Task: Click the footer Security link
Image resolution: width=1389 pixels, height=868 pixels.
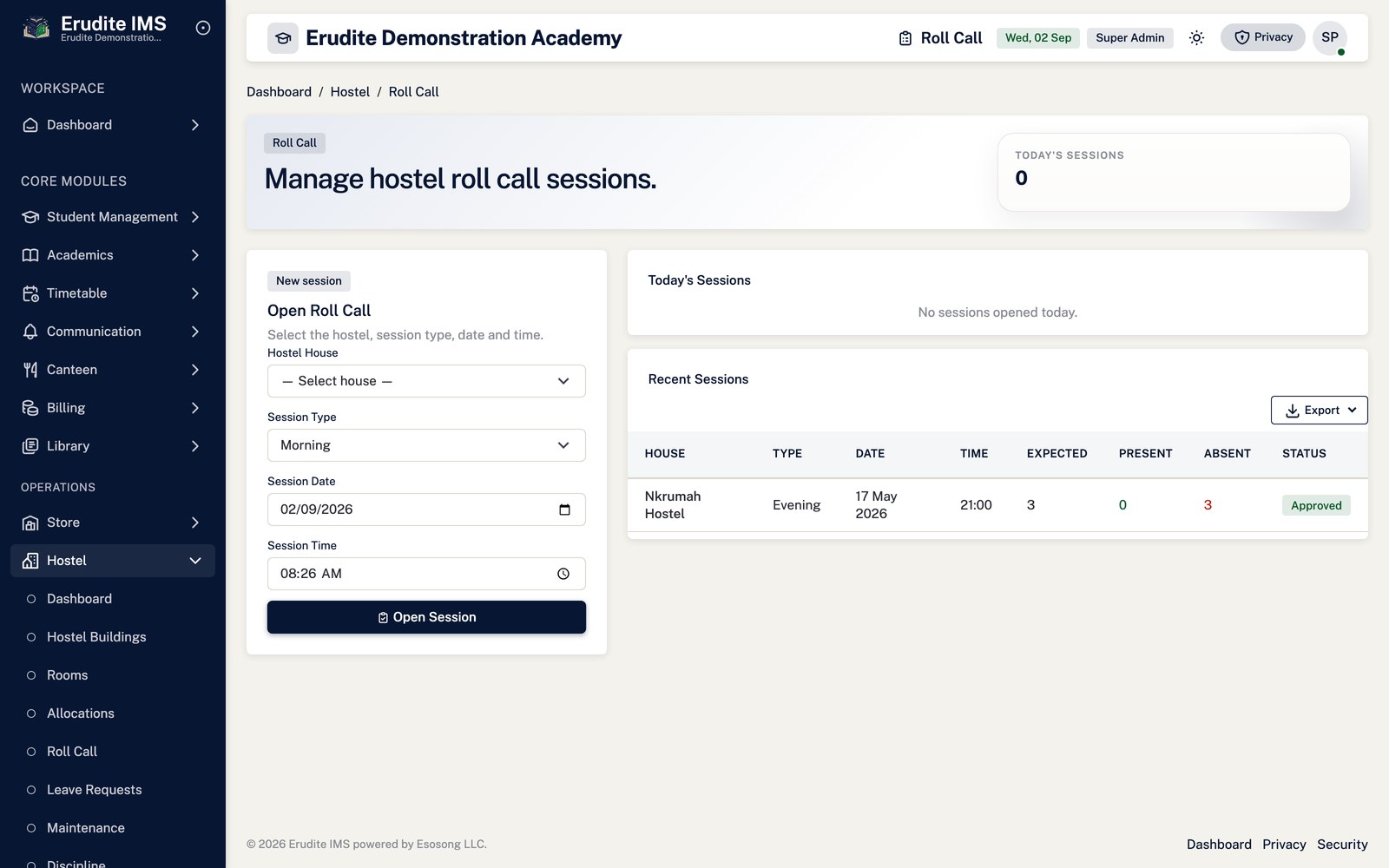Action: point(1342,845)
